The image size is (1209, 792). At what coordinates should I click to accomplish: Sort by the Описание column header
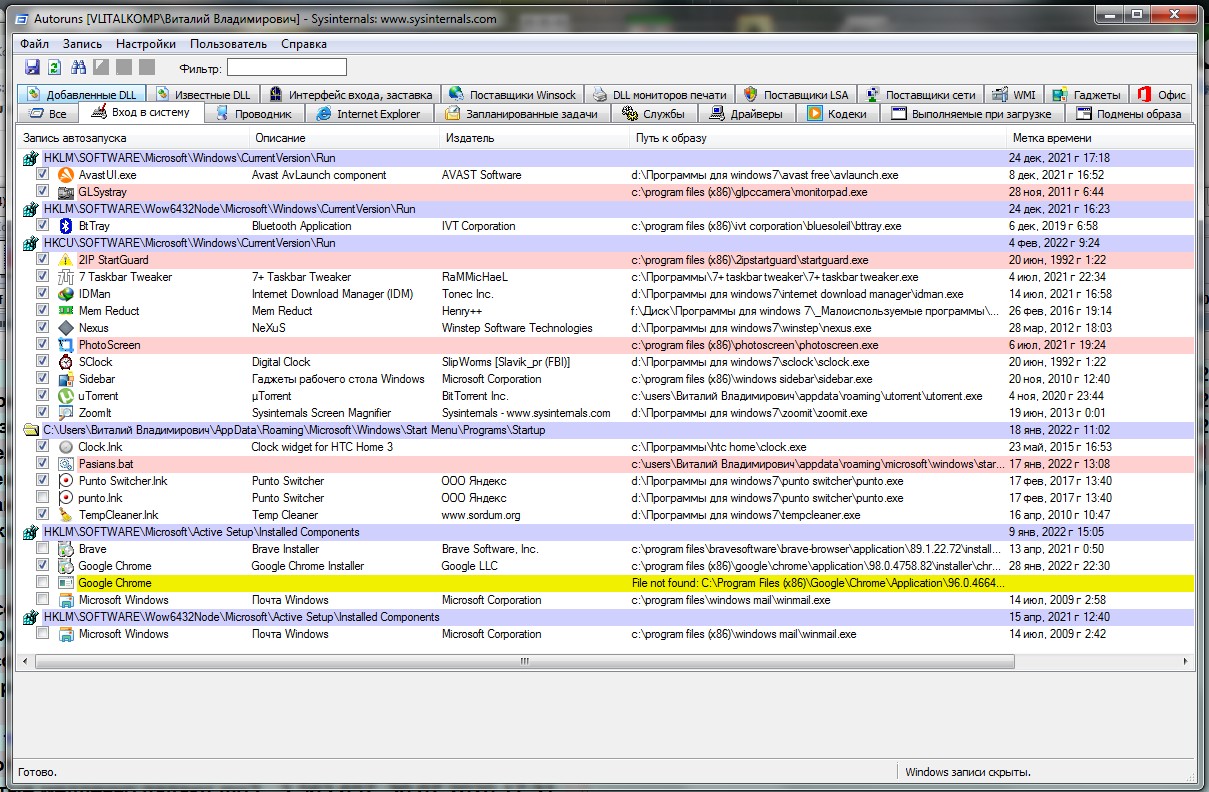pos(345,138)
